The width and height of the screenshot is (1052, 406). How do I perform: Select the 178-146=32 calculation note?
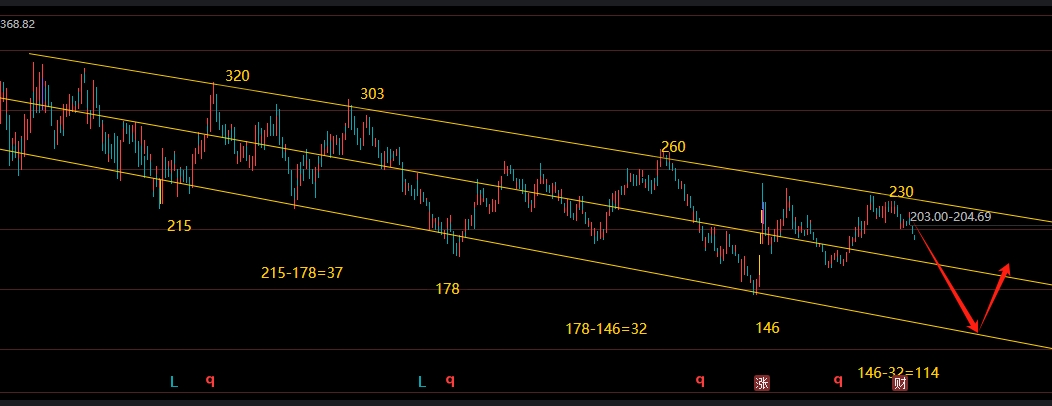click(x=606, y=329)
